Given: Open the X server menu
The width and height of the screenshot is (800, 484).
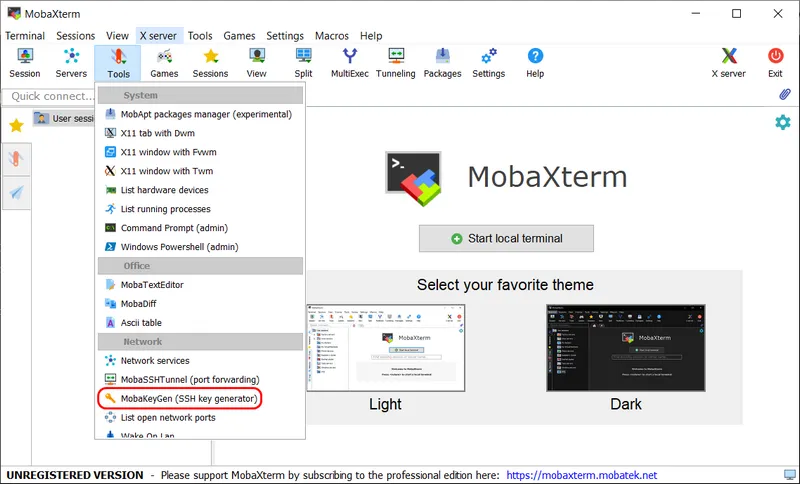Looking at the screenshot, I should point(159,36).
